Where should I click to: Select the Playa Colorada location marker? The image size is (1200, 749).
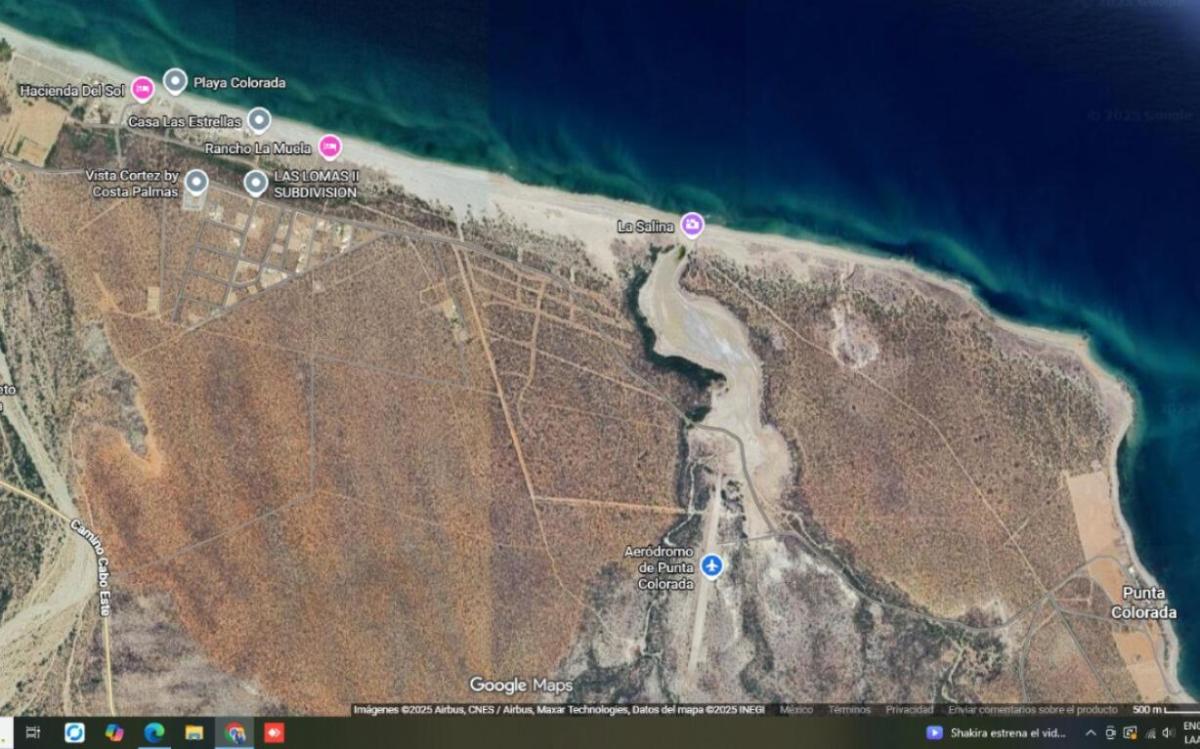pos(175,81)
